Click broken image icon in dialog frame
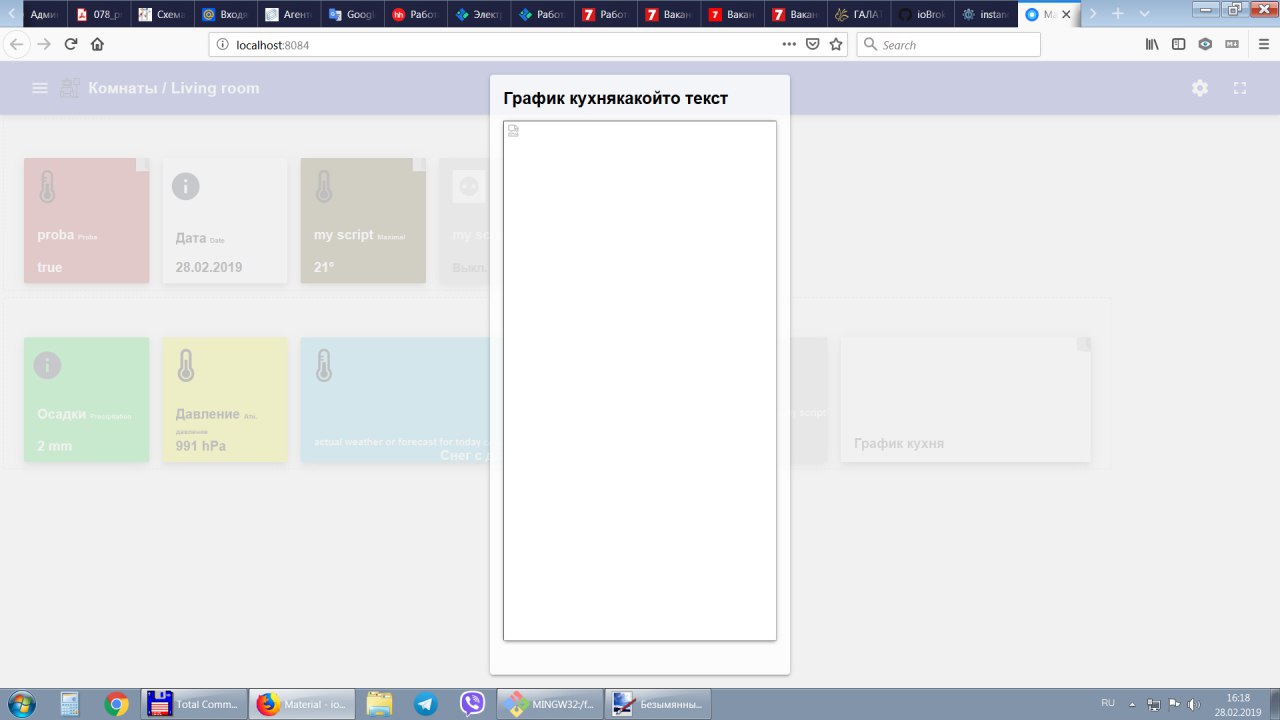 (x=513, y=130)
